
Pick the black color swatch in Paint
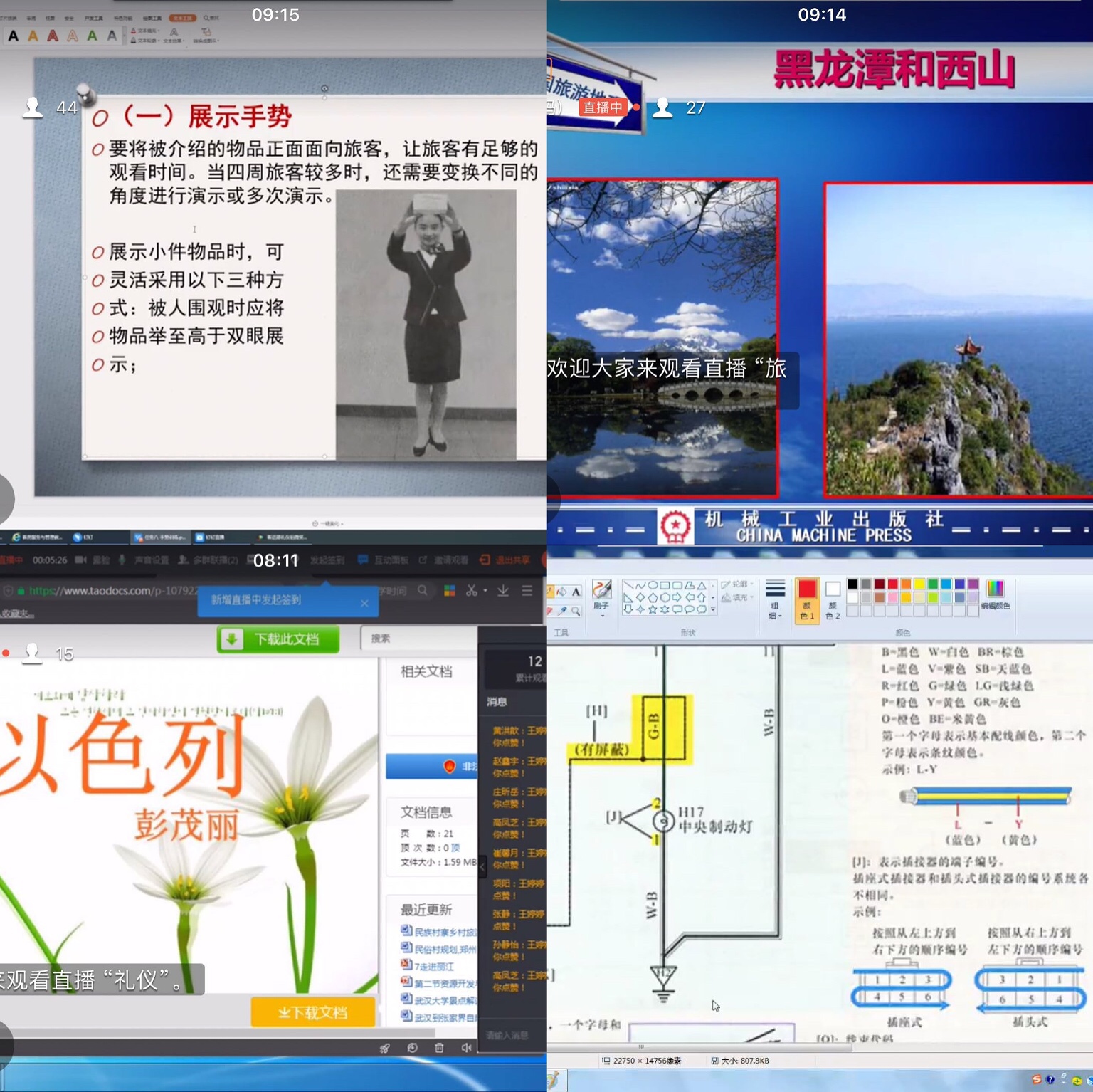852,584
